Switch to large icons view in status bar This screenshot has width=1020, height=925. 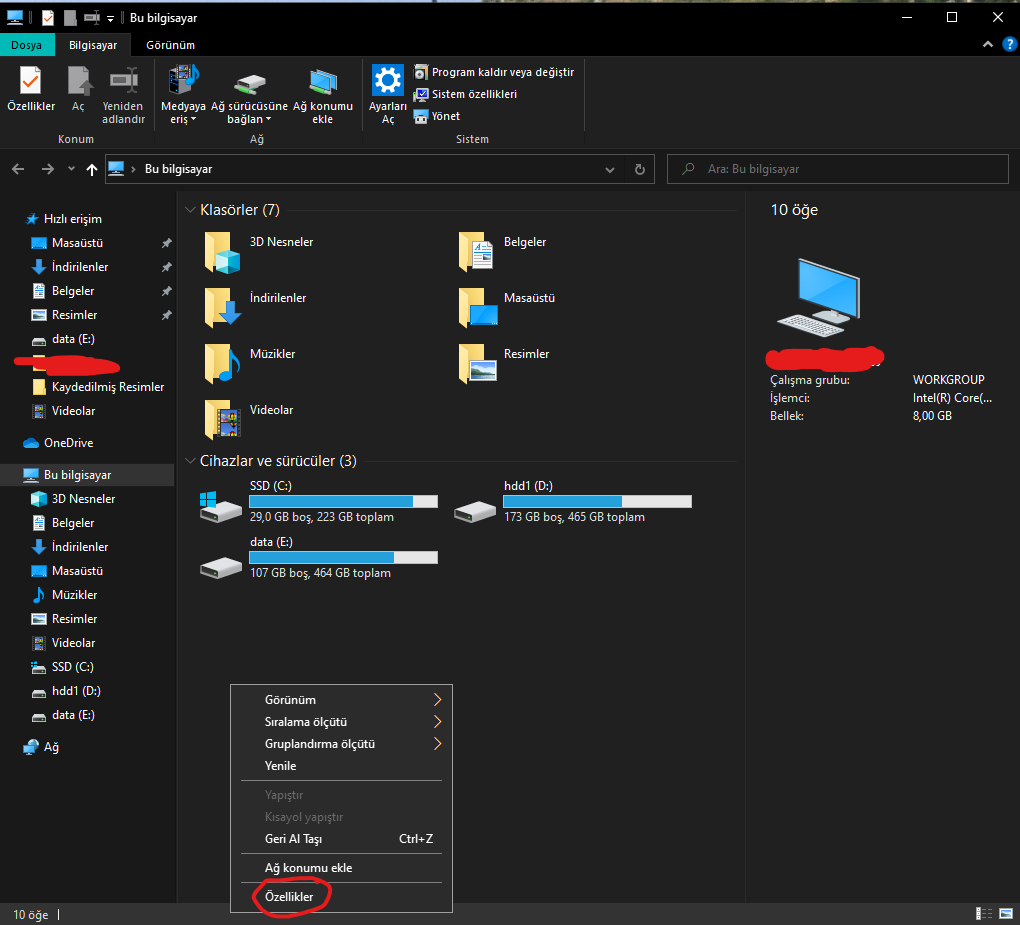[x=1006, y=914]
